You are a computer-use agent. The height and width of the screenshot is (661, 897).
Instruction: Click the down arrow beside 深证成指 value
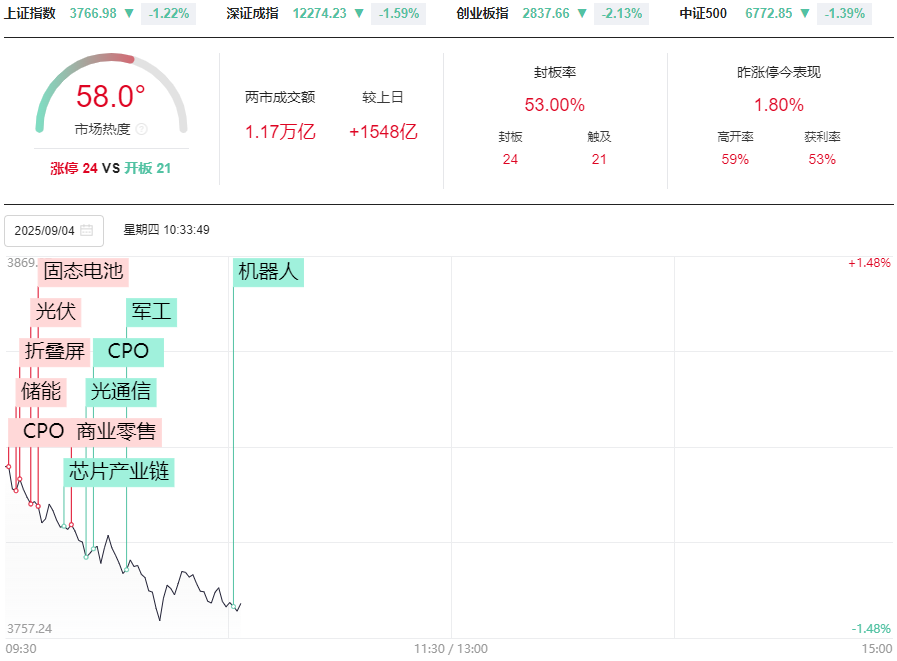359,14
